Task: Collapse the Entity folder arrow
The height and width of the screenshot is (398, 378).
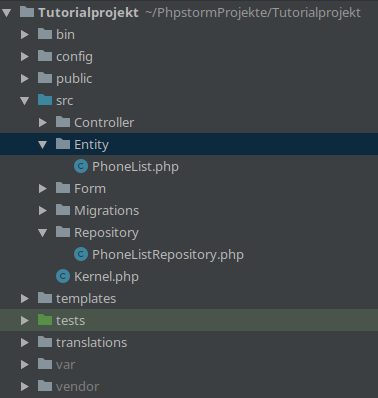Action: coord(42,145)
